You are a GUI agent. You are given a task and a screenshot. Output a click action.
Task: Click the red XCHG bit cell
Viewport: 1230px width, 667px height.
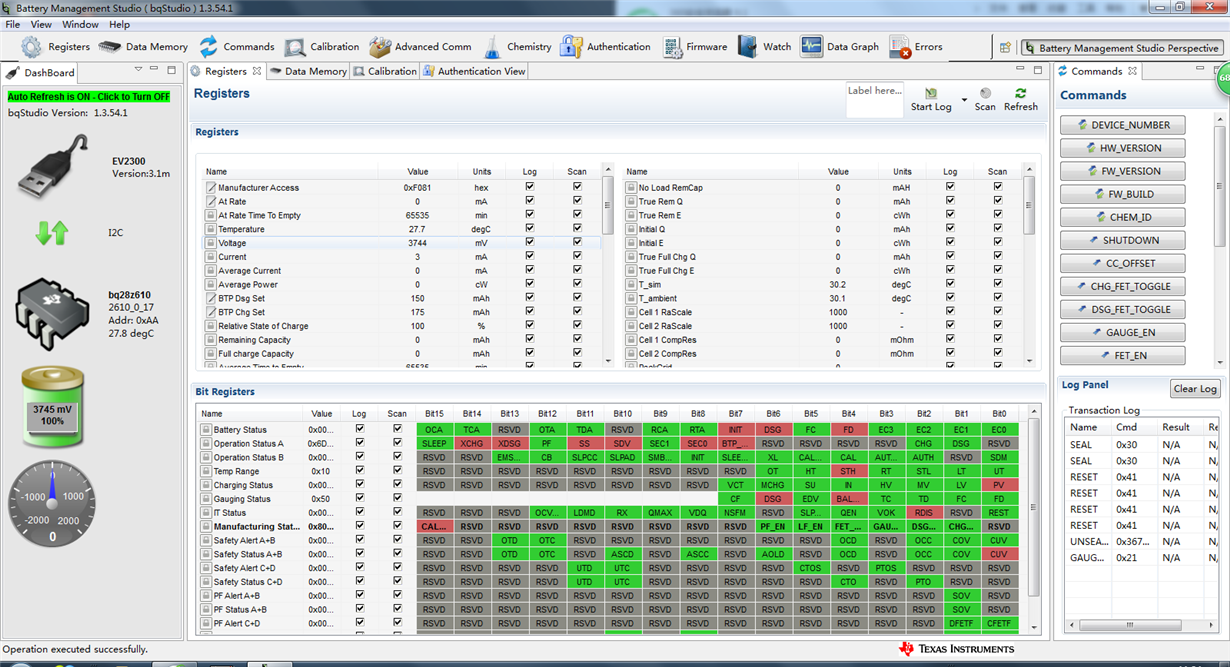click(472, 443)
